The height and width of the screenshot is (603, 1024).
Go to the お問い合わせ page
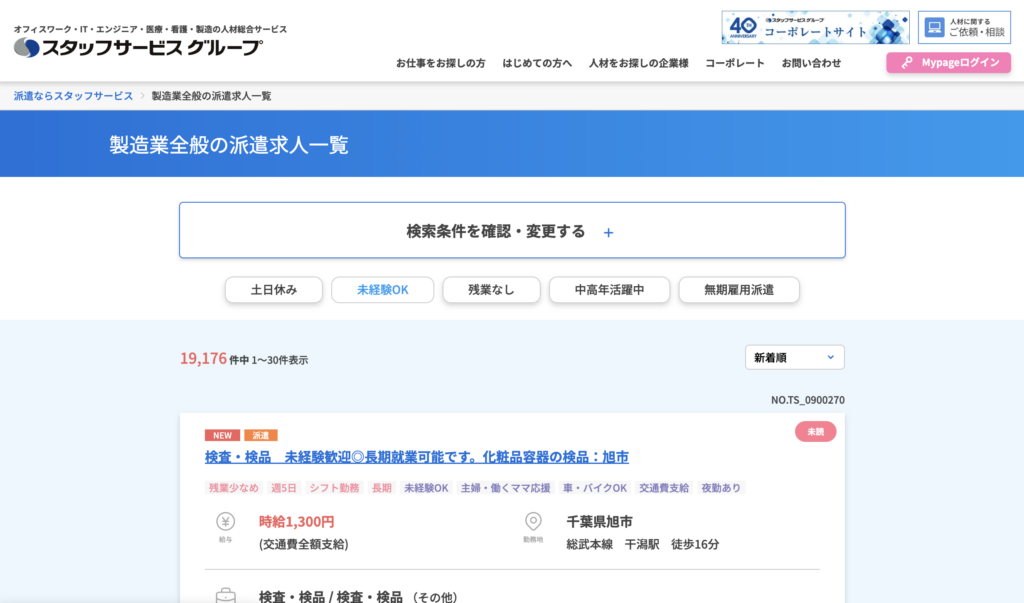(811, 63)
